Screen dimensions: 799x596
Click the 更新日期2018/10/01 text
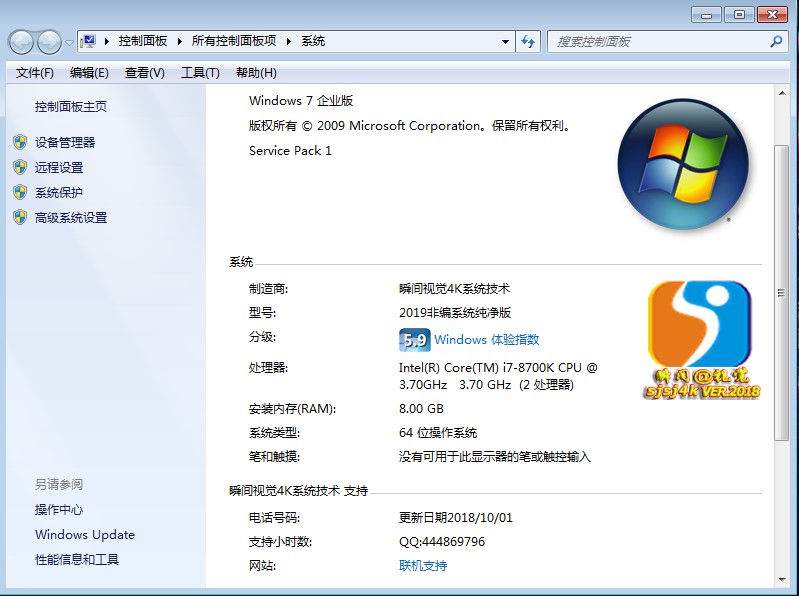click(x=456, y=518)
